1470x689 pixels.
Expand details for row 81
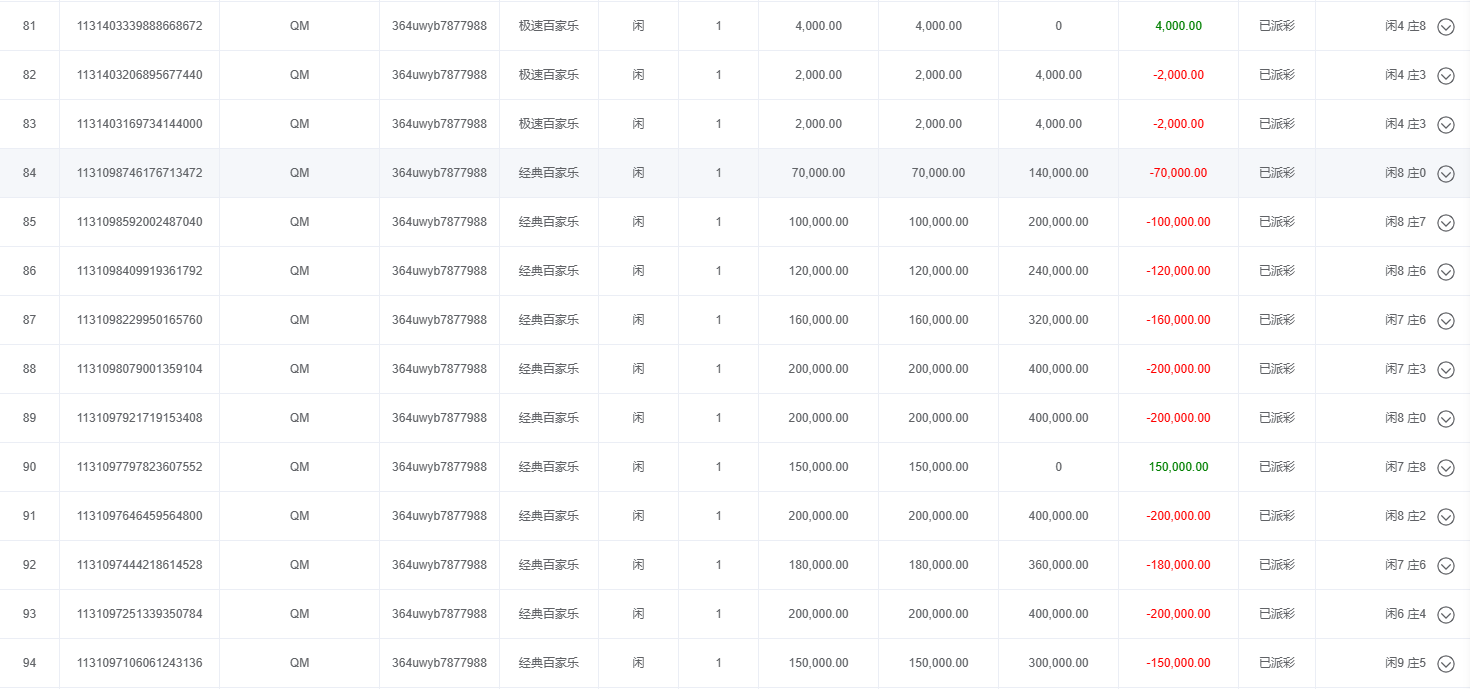(x=1445, y=27)
